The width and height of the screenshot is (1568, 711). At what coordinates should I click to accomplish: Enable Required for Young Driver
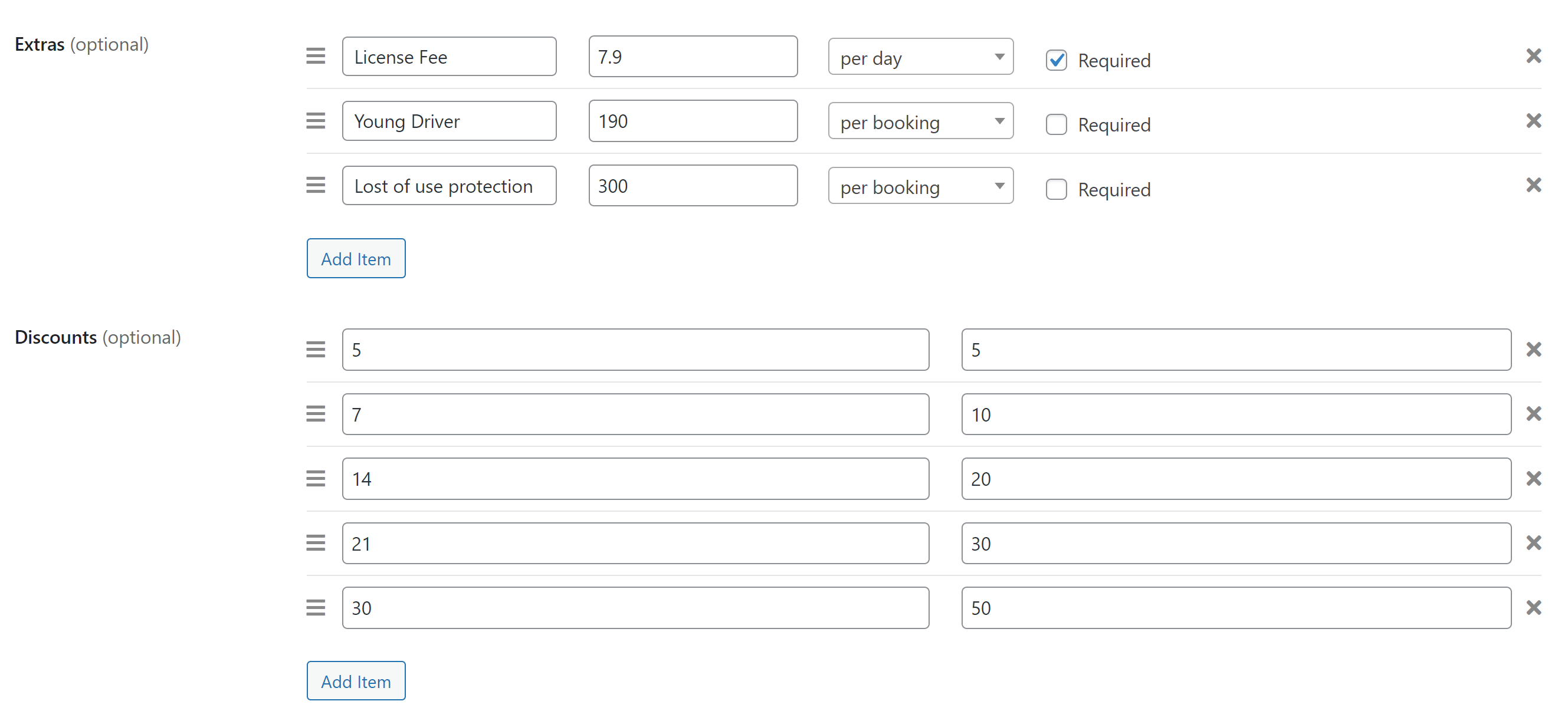1056,124
